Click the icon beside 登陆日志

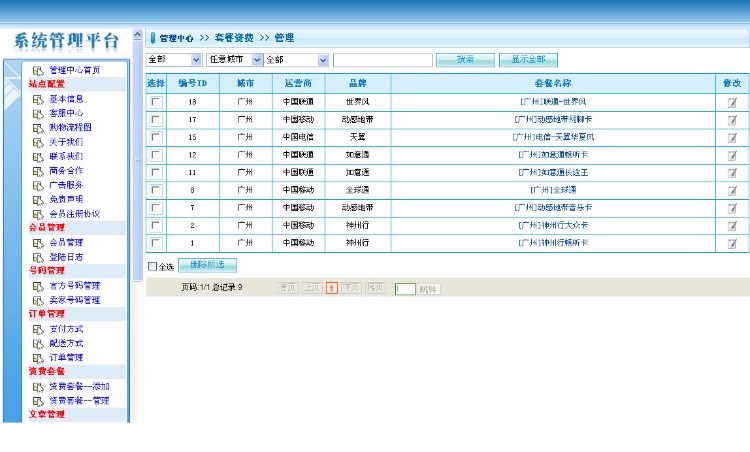pos(38,258)
